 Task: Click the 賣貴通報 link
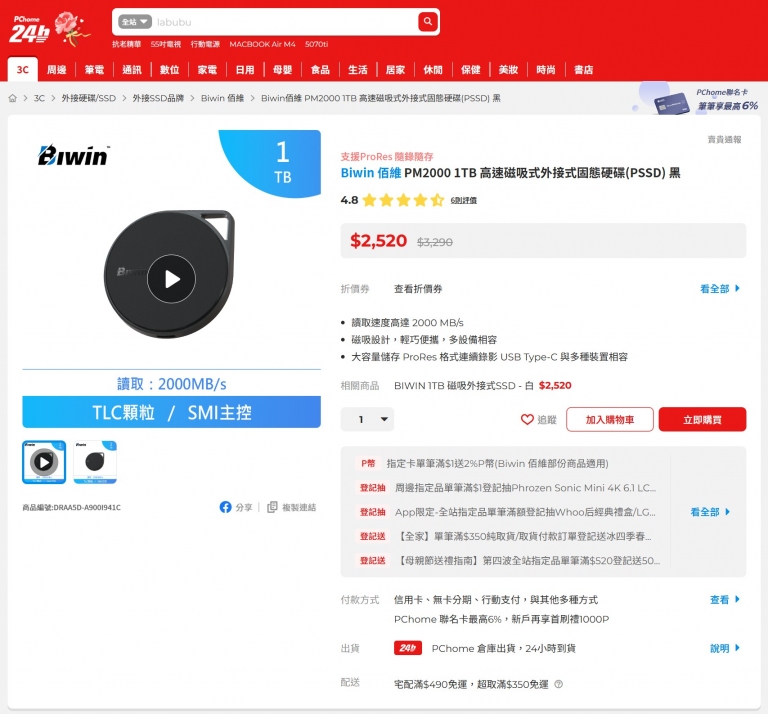click(x=724, y=140)
